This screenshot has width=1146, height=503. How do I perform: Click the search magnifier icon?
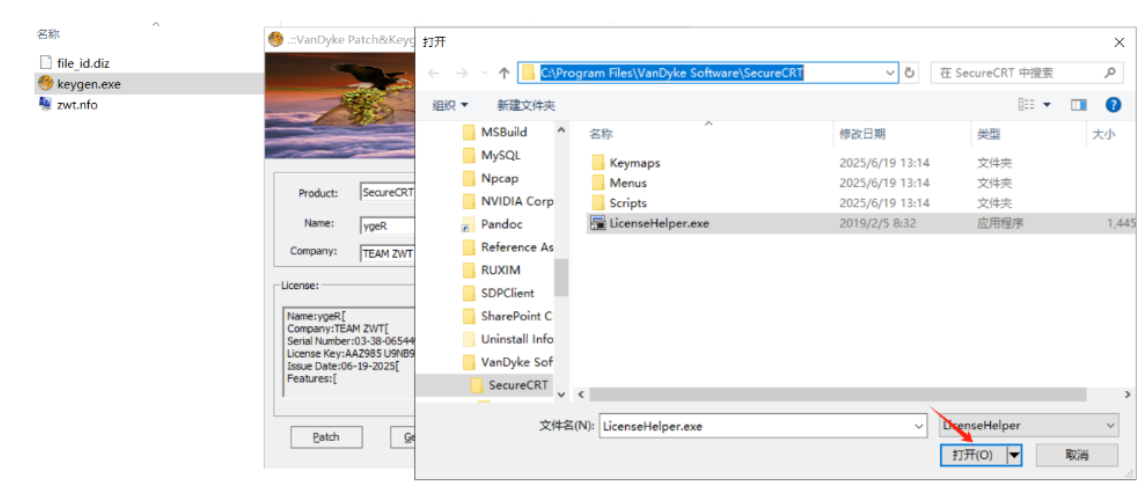coord(1110,73)
